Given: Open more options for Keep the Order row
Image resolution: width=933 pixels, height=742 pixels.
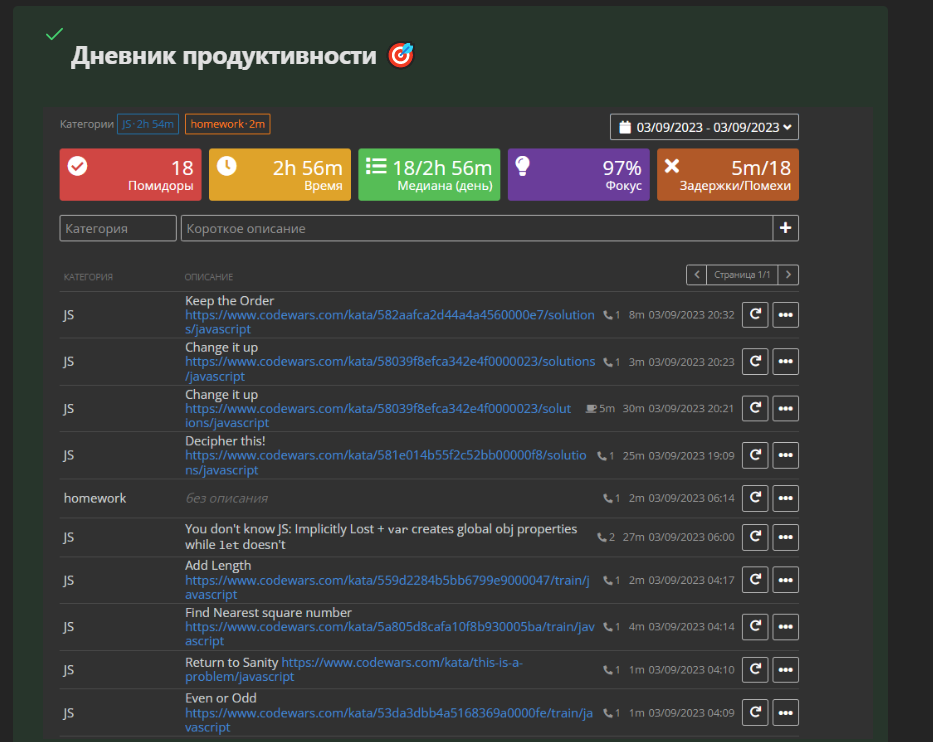Looking at the screenshot, I should coord(786,315).
